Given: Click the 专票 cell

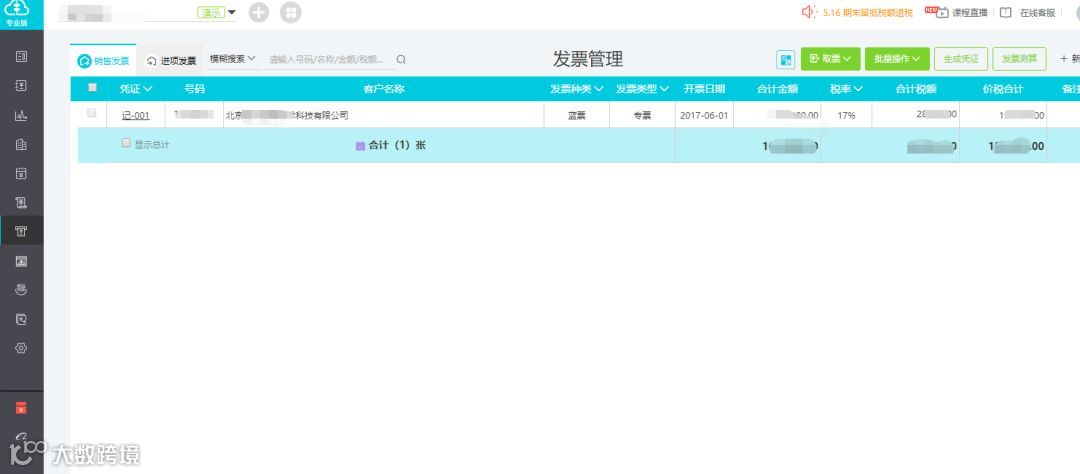Looking at the screenshot, I should (x=642, y=116).
